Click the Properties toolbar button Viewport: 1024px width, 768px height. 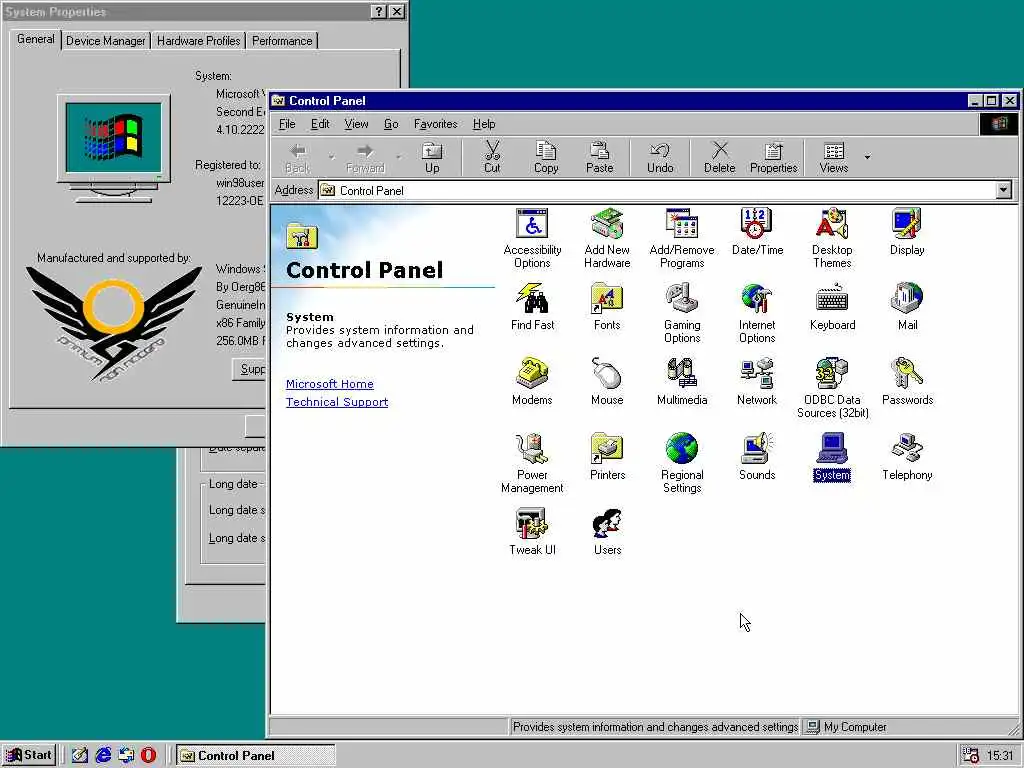pyautogui.click(x=773, y=158)
